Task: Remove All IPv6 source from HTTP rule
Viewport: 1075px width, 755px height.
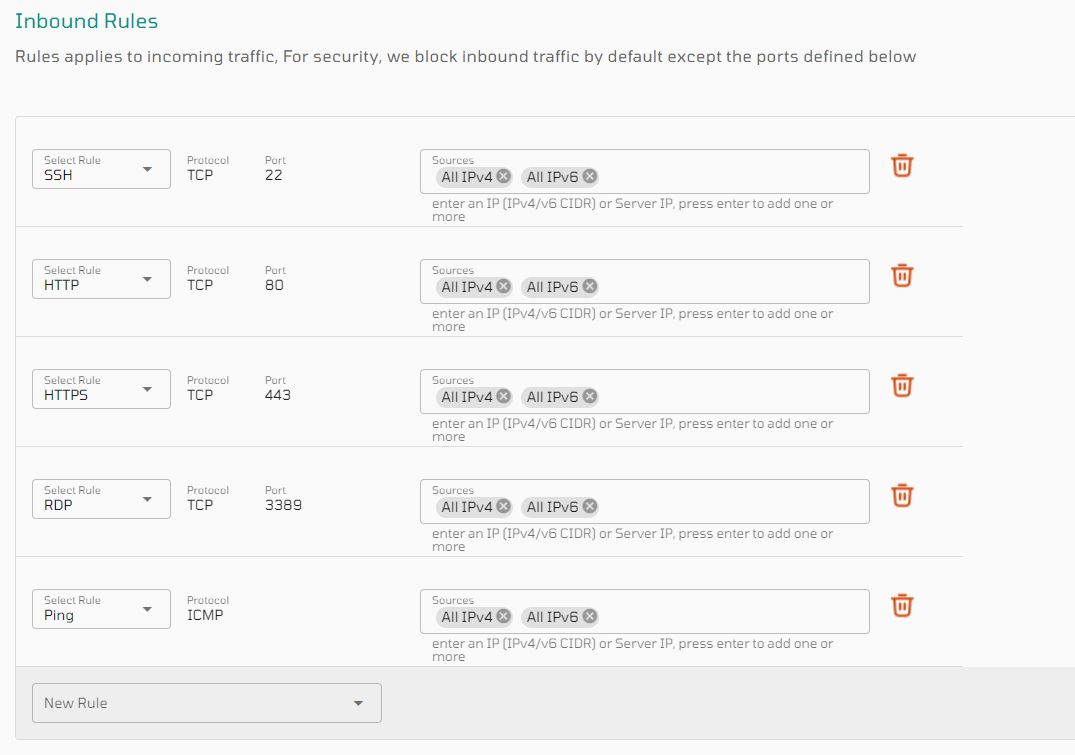Action: (589, 286)
